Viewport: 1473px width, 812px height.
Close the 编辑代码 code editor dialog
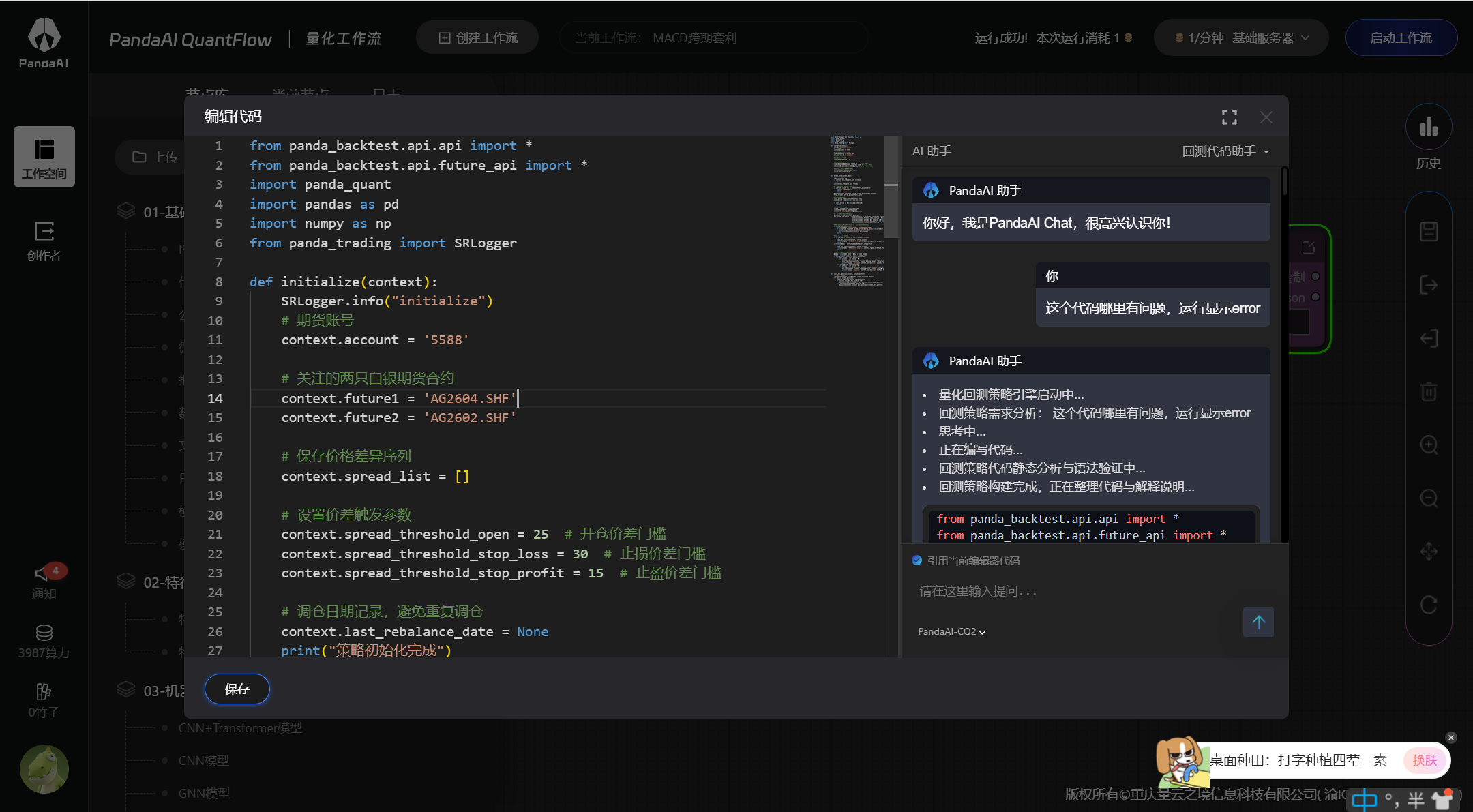pos(1266,117)
